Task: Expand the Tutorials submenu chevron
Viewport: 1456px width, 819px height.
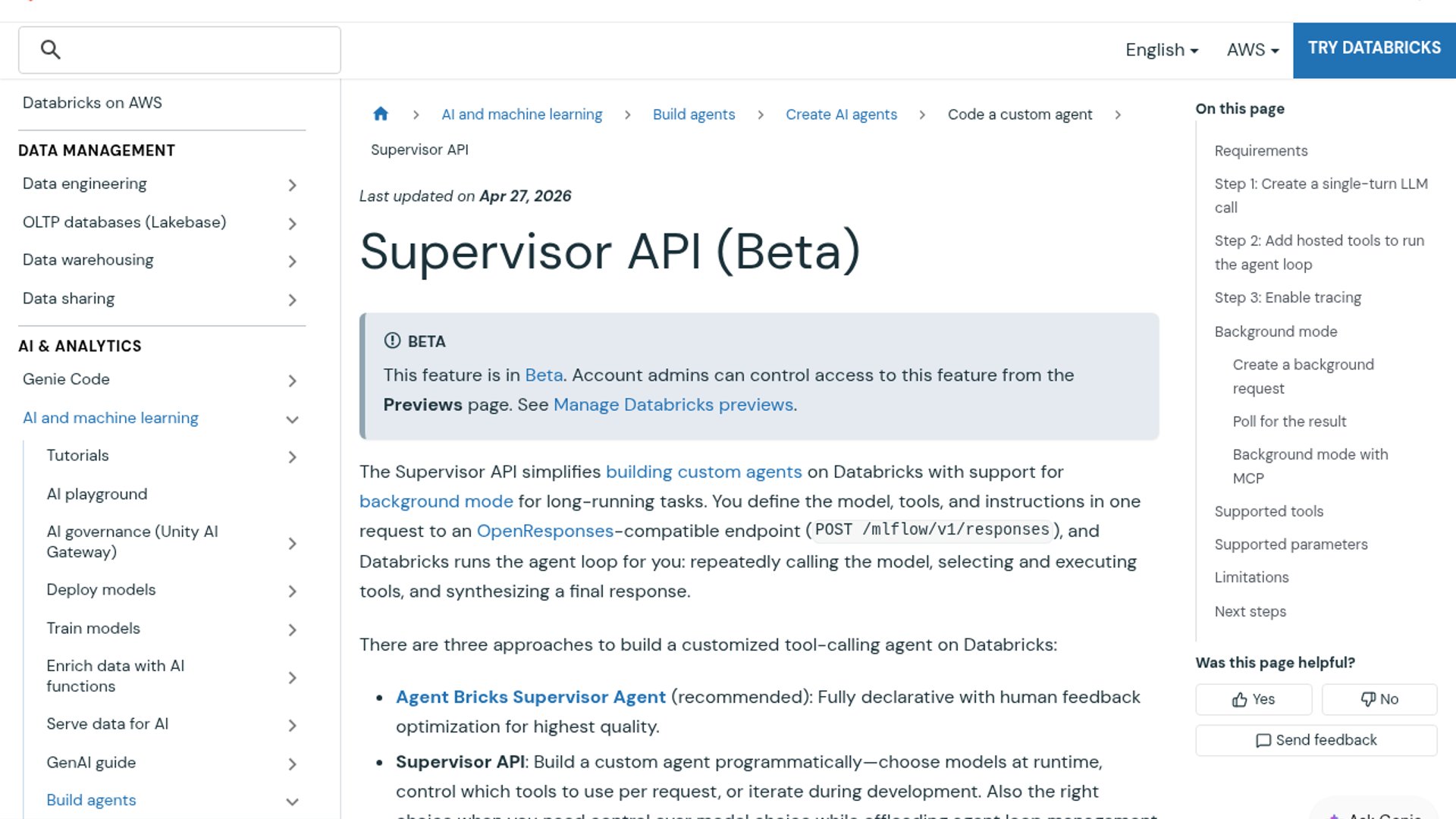Action: tap(292, 457)
